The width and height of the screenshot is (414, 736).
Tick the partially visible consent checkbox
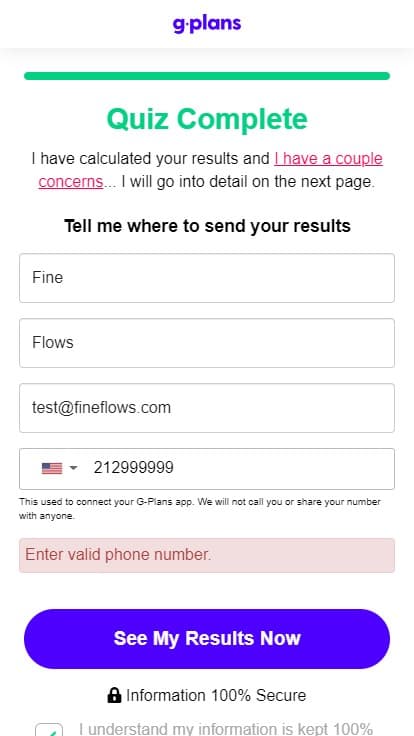[49, 730]
